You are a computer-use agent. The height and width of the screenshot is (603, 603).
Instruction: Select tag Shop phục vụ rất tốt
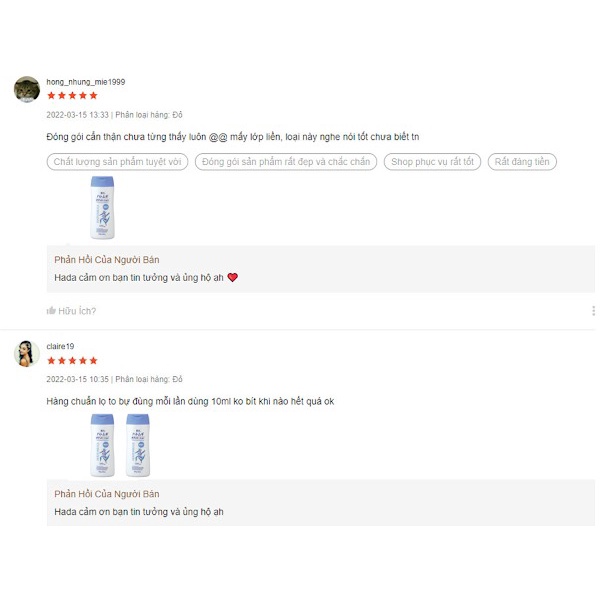tap(432, 162)
